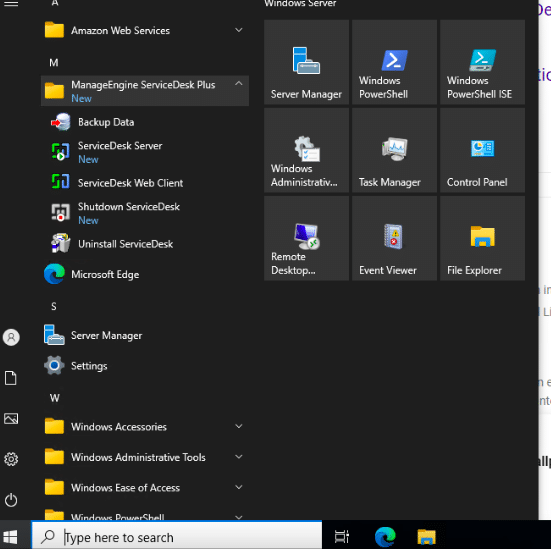Image resolution: width=551 pixels, height=549 pixels.
Task: Launch the Event Viewer tile
Action: [394, 238]
